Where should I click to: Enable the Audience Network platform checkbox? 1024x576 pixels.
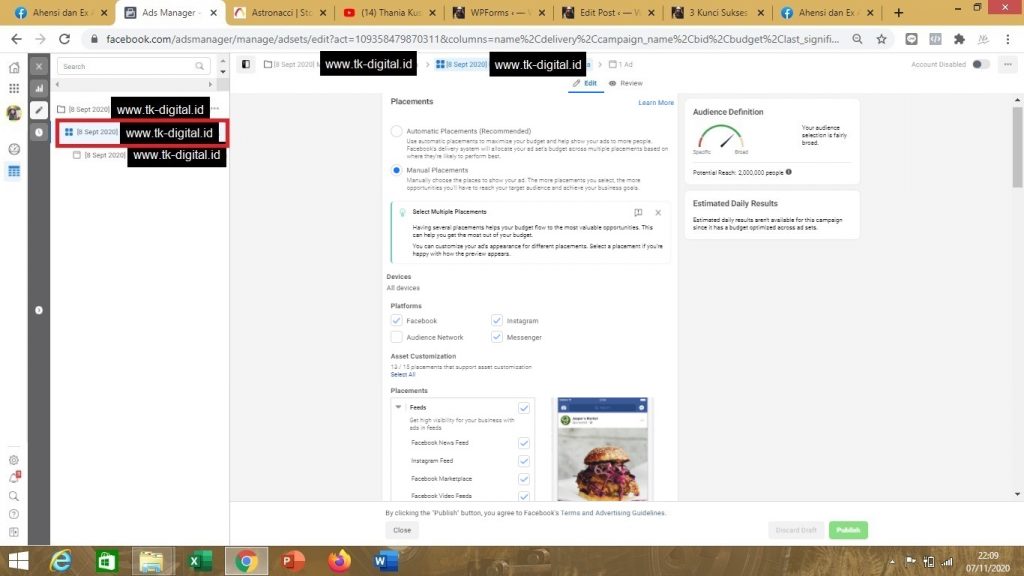coord(397,335)
